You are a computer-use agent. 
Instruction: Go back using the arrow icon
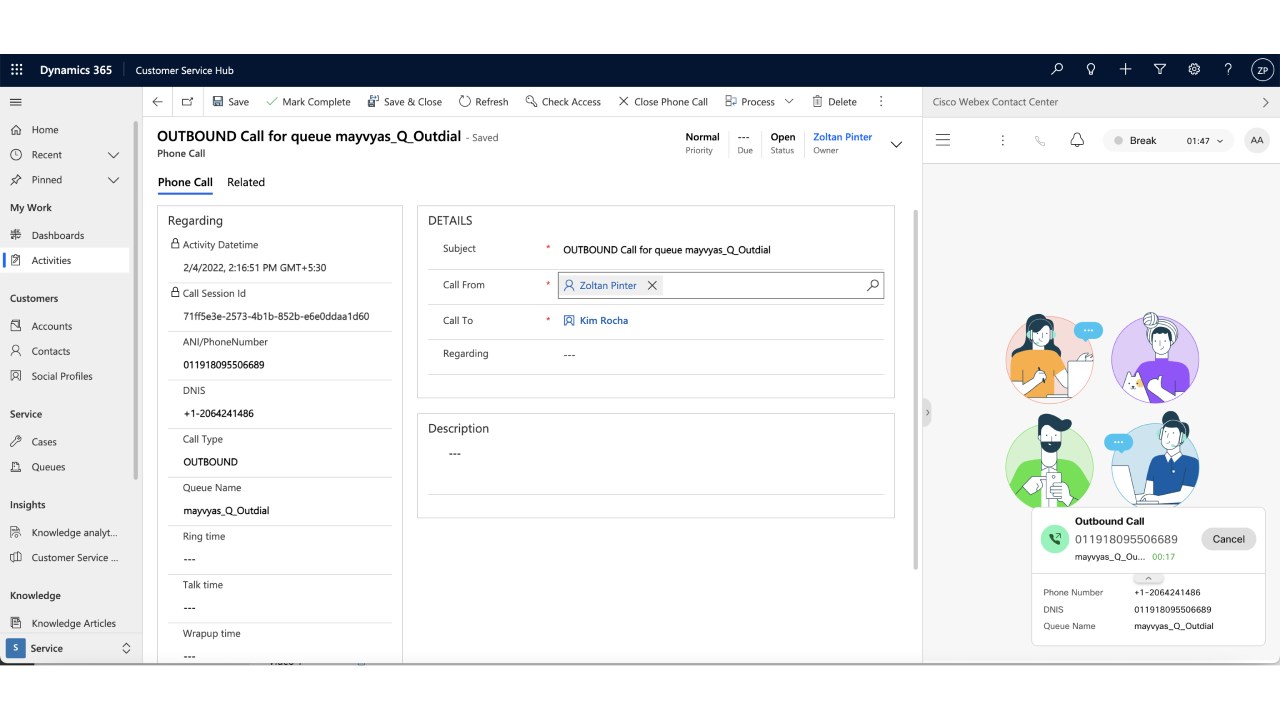[158, 102]
